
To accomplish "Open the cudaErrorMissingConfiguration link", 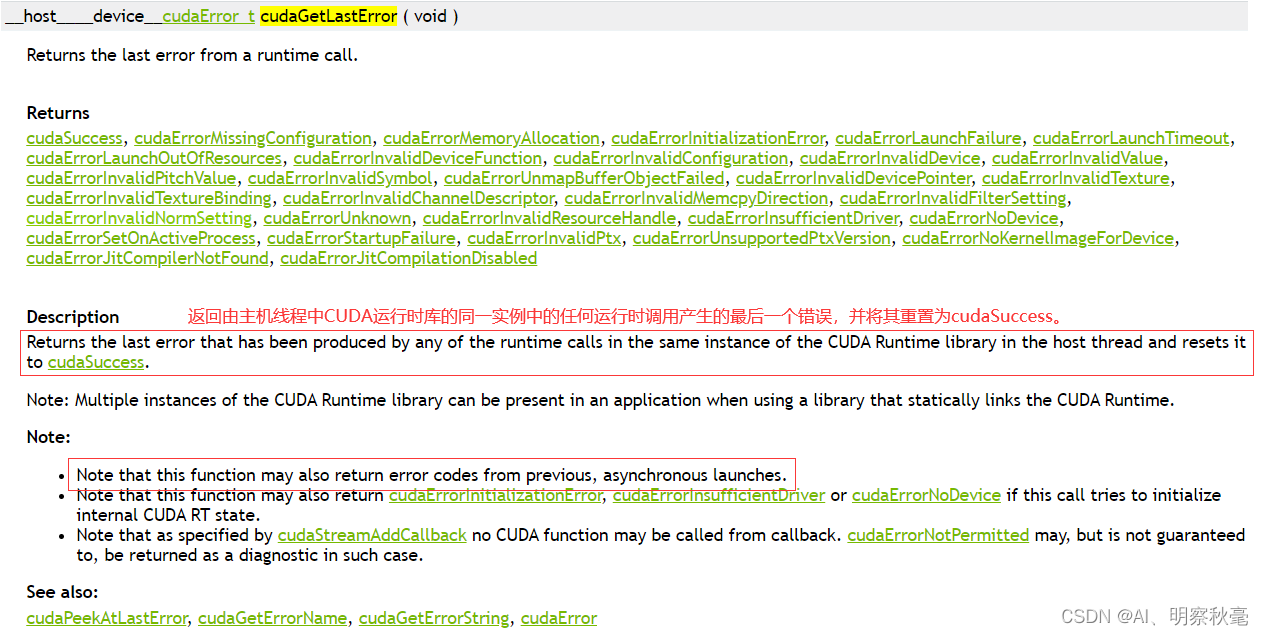I will point(252,138).
